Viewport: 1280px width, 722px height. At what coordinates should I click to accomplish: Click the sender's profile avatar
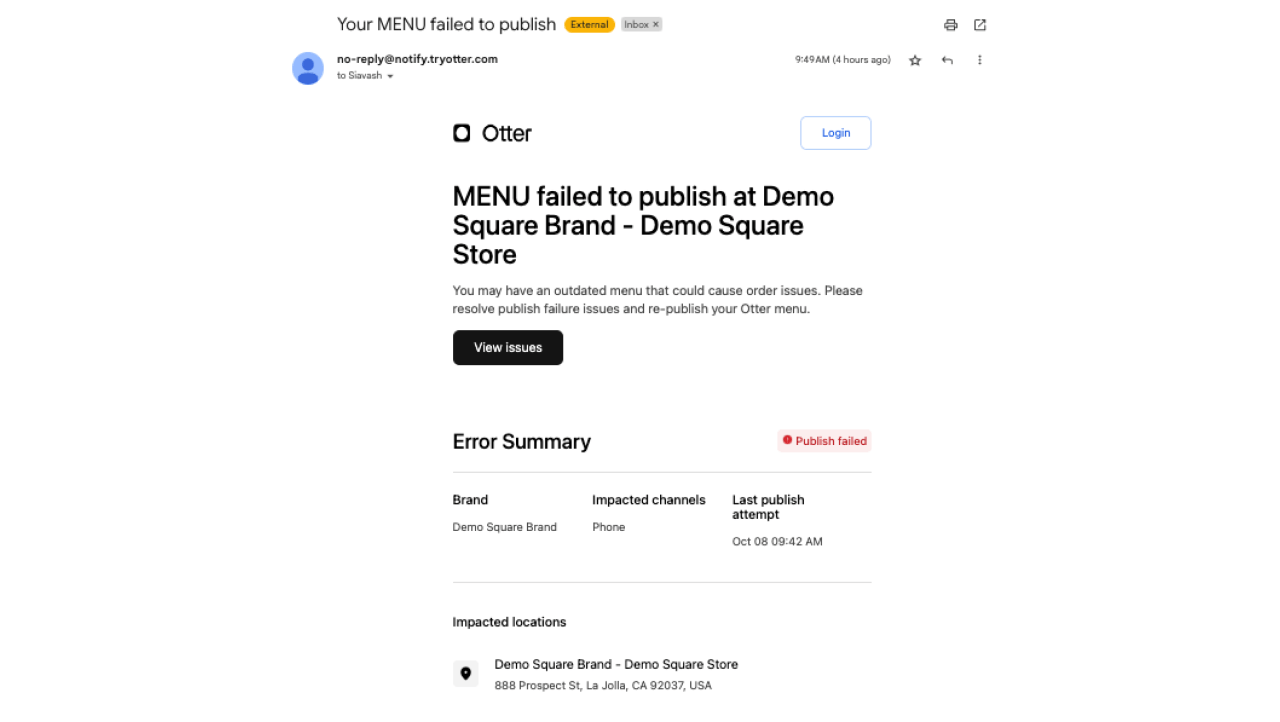(308, 68)
